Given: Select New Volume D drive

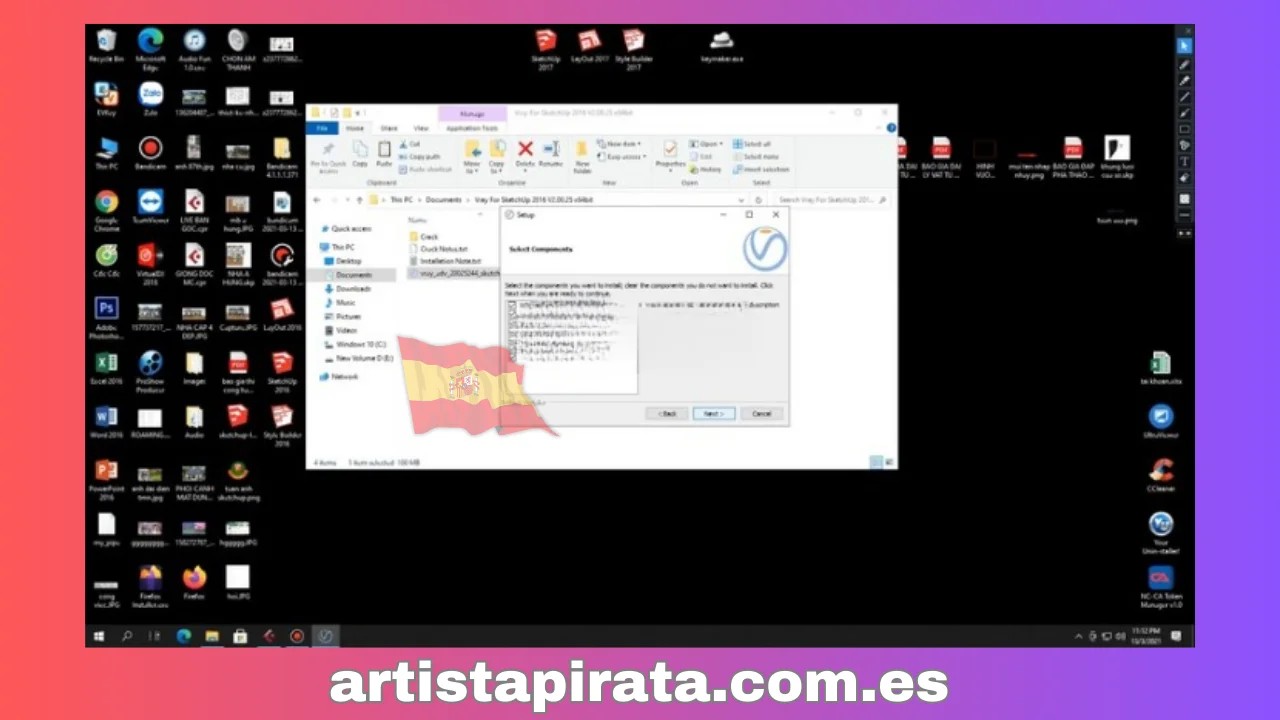Looking at the screenshot, I should tap(359, 358).
